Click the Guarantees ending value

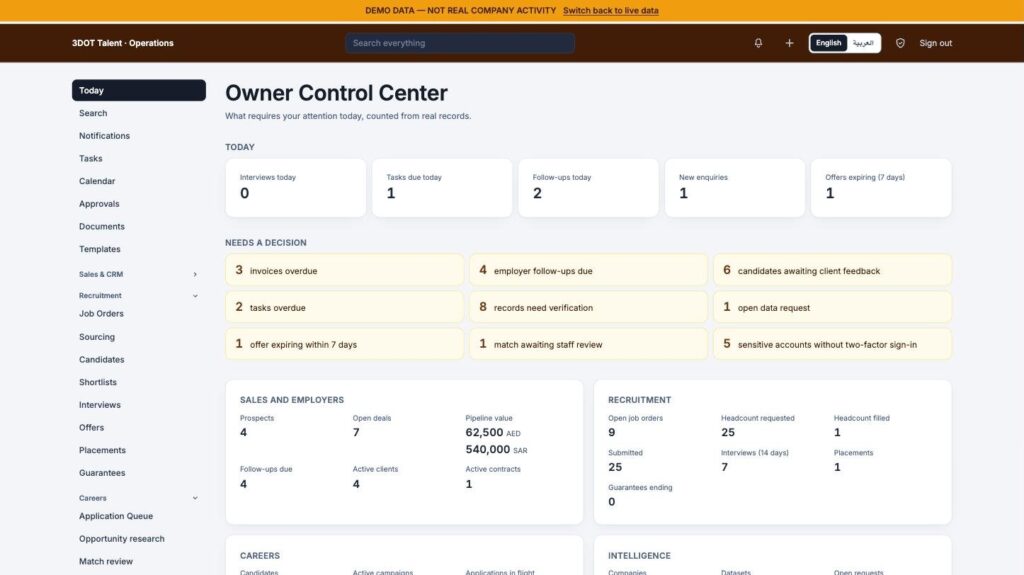[612, 502]
